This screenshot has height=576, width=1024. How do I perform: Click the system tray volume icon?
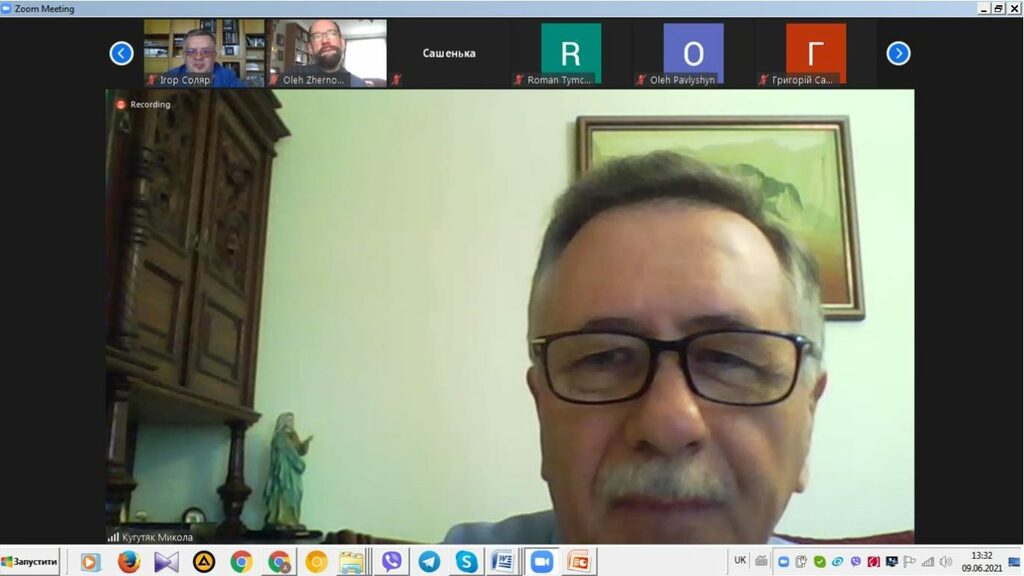[x=946, y=561]
